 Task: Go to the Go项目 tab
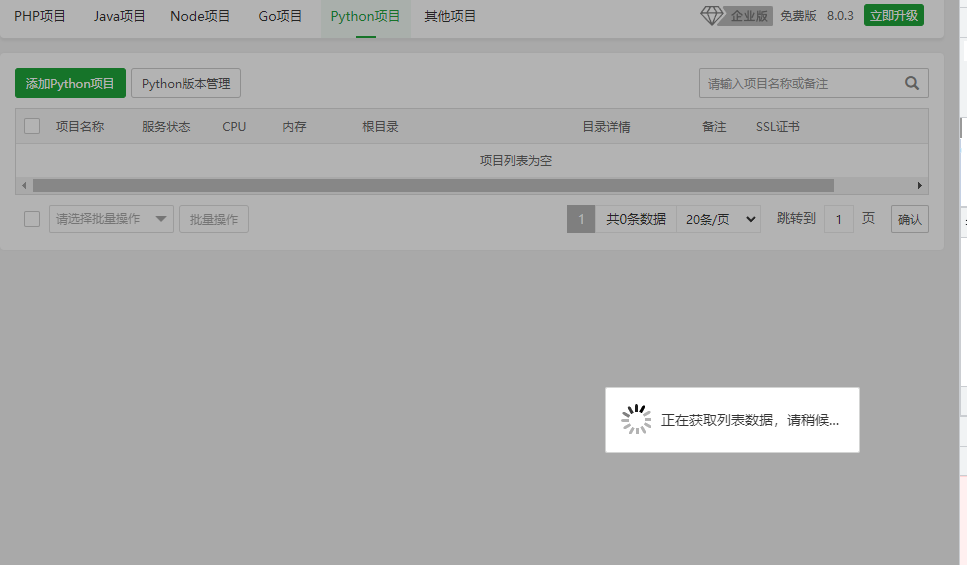click(280, 16)
